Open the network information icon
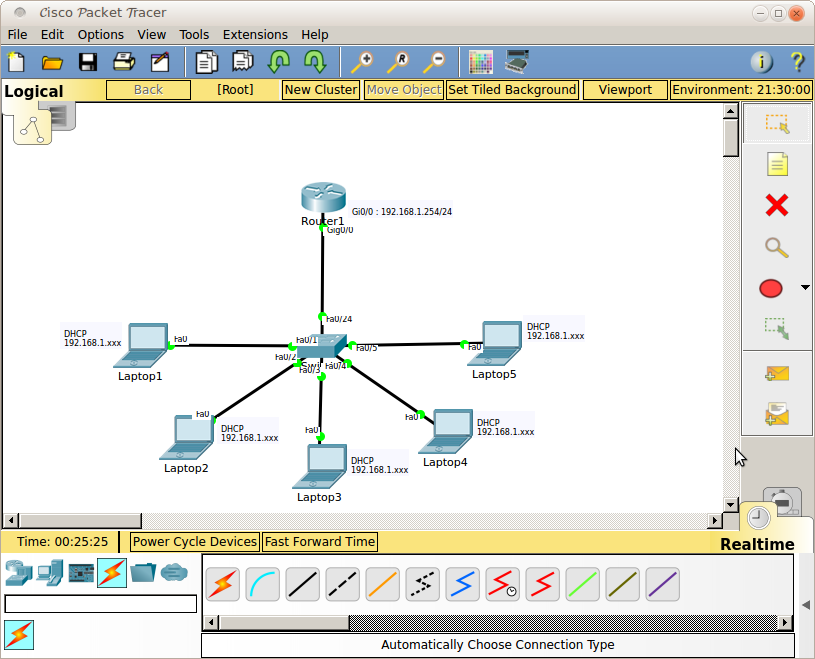This screenshot has width=815, height=659. click(761, 62)
